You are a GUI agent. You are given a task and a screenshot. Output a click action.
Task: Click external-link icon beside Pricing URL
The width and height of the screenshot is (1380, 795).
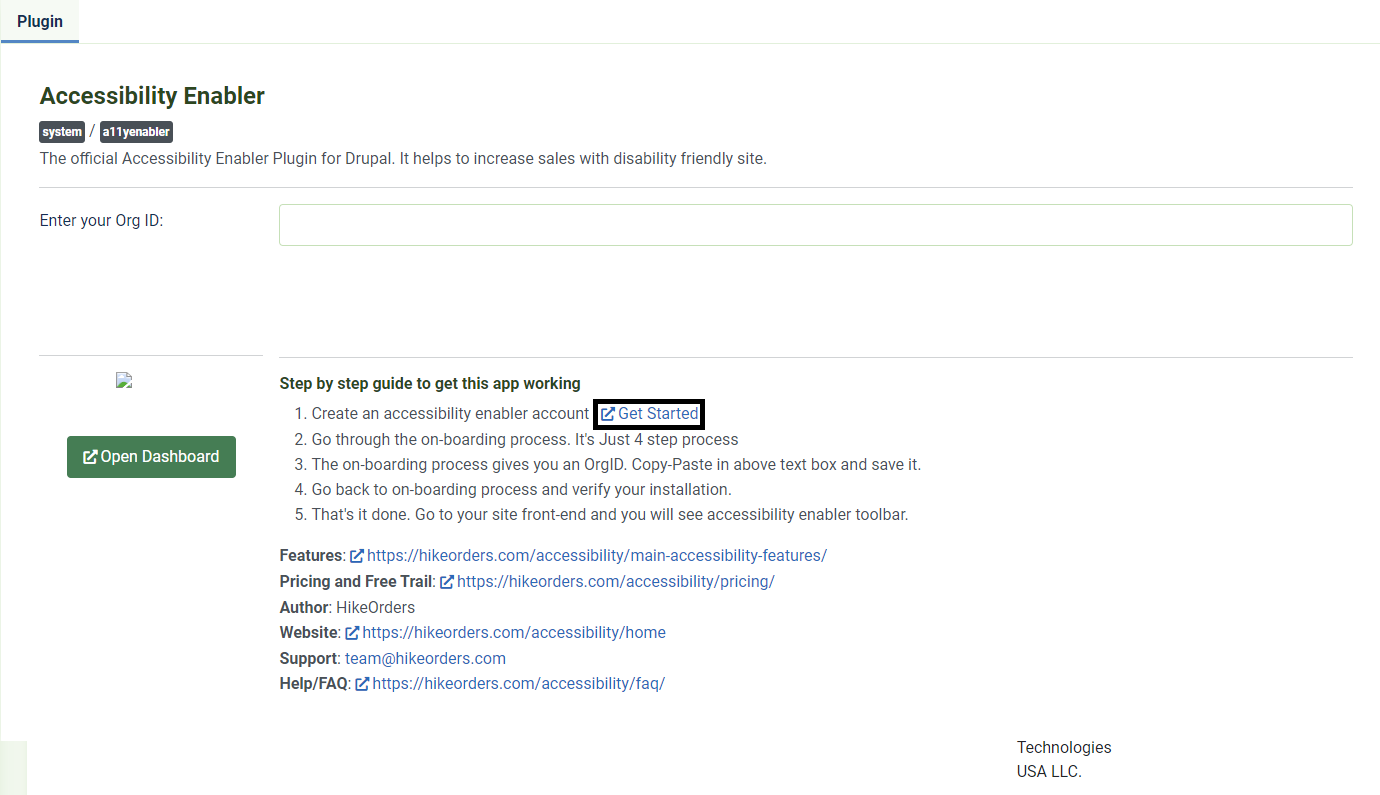[x=447, y=581]
